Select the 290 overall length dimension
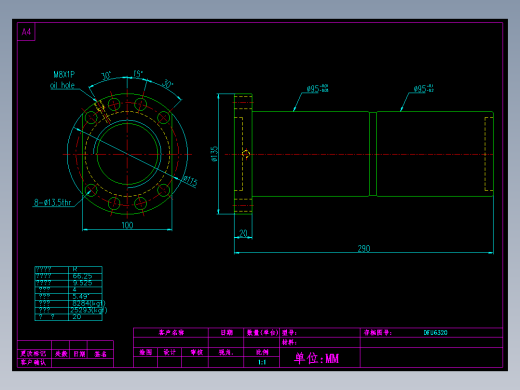520x390 pixels. 364,248
